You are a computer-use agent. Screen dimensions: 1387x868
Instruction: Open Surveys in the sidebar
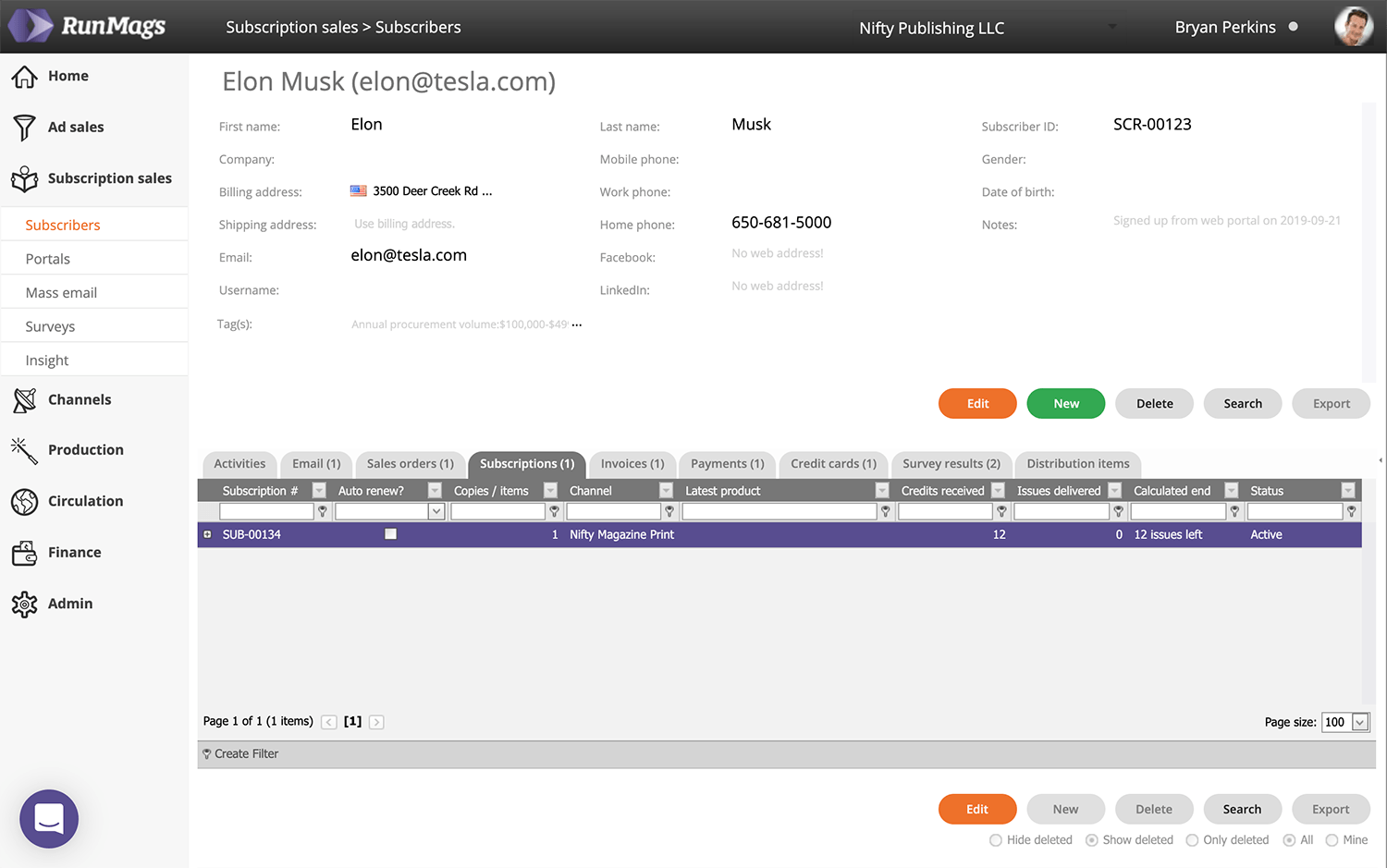point(94,326)
